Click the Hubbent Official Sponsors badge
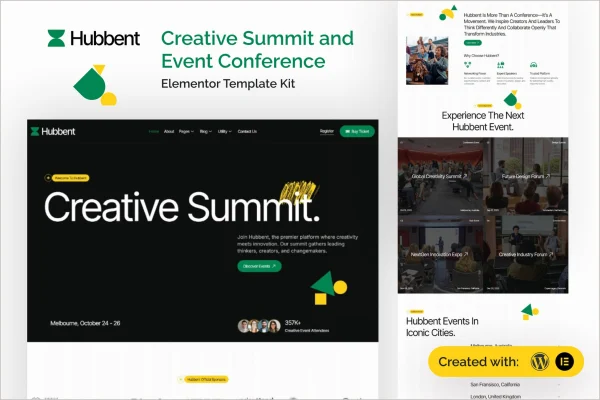The image size is (600, 400). (x=206, y=379)
